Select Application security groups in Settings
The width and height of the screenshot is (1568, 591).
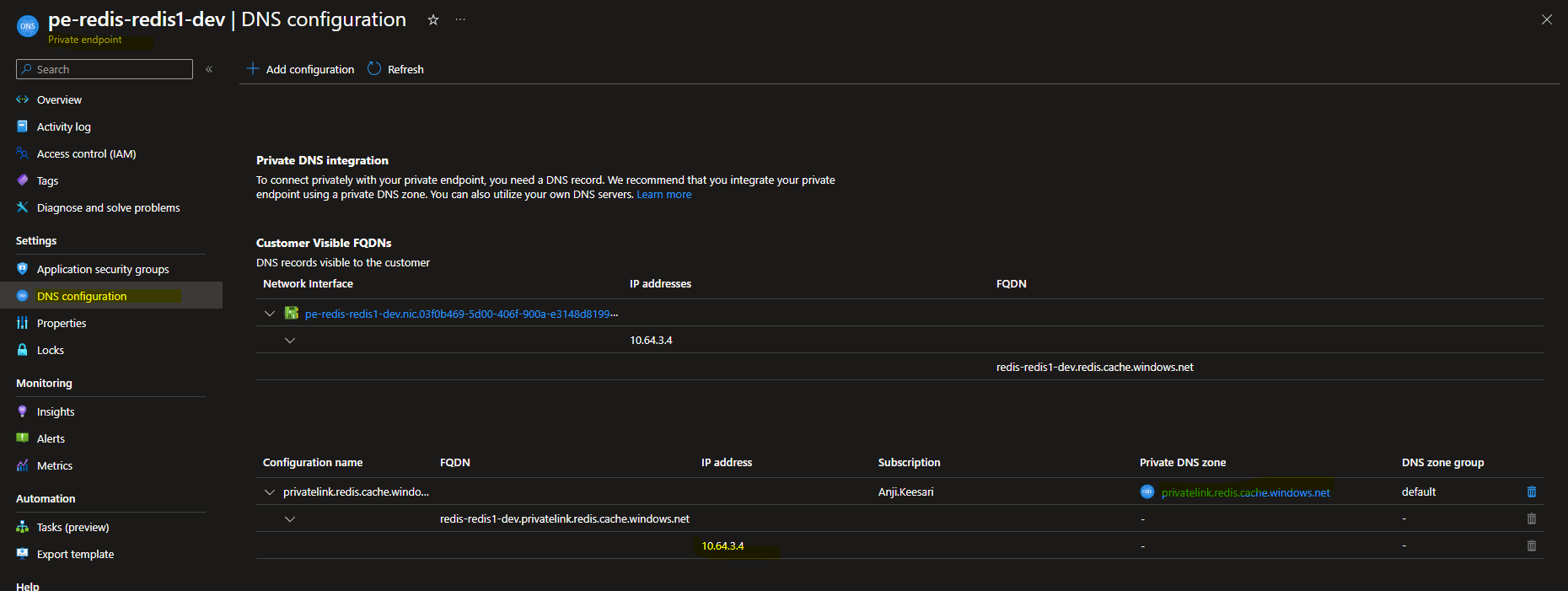coord(103,269)
